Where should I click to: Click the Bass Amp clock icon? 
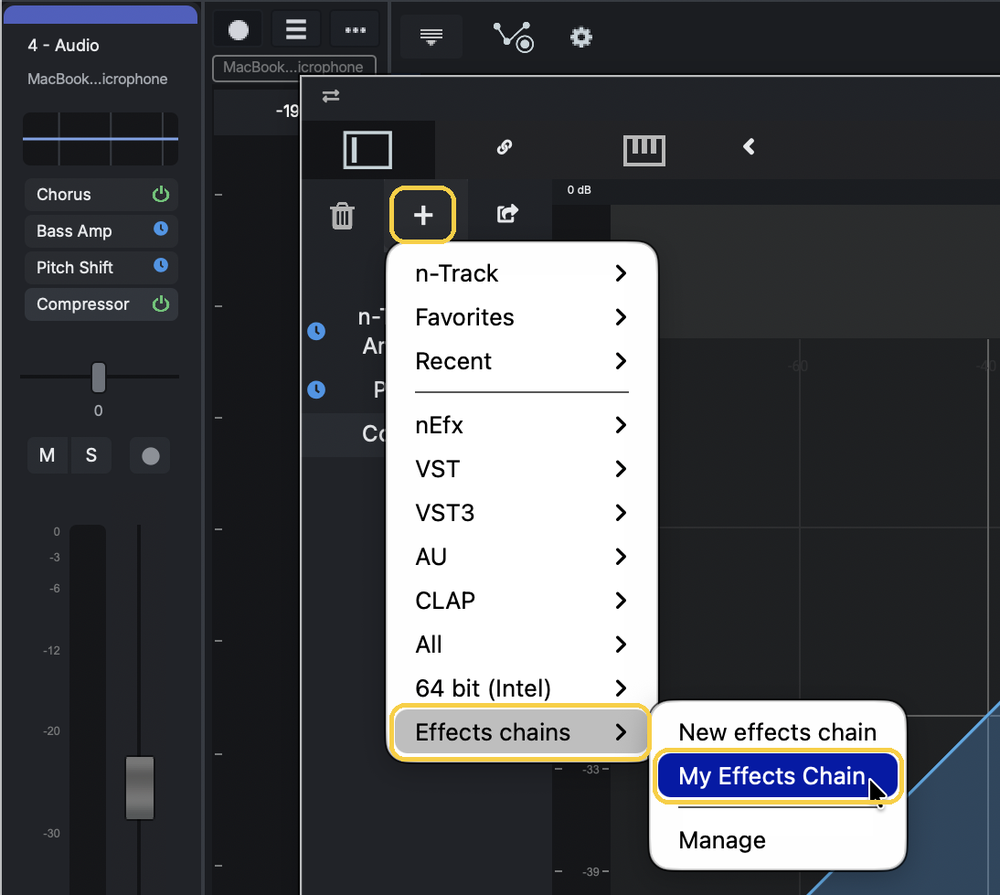[x=161, y=228]
